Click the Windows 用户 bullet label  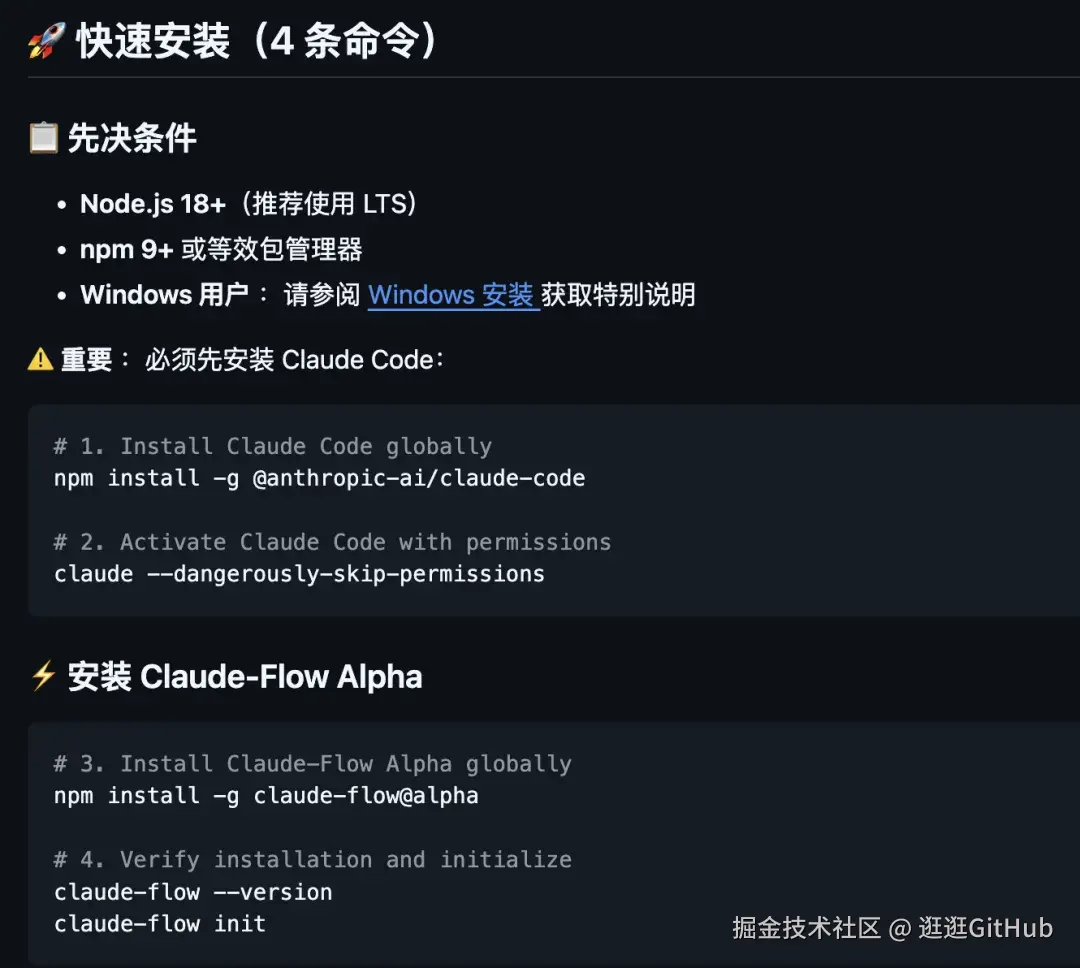(164, 295)
